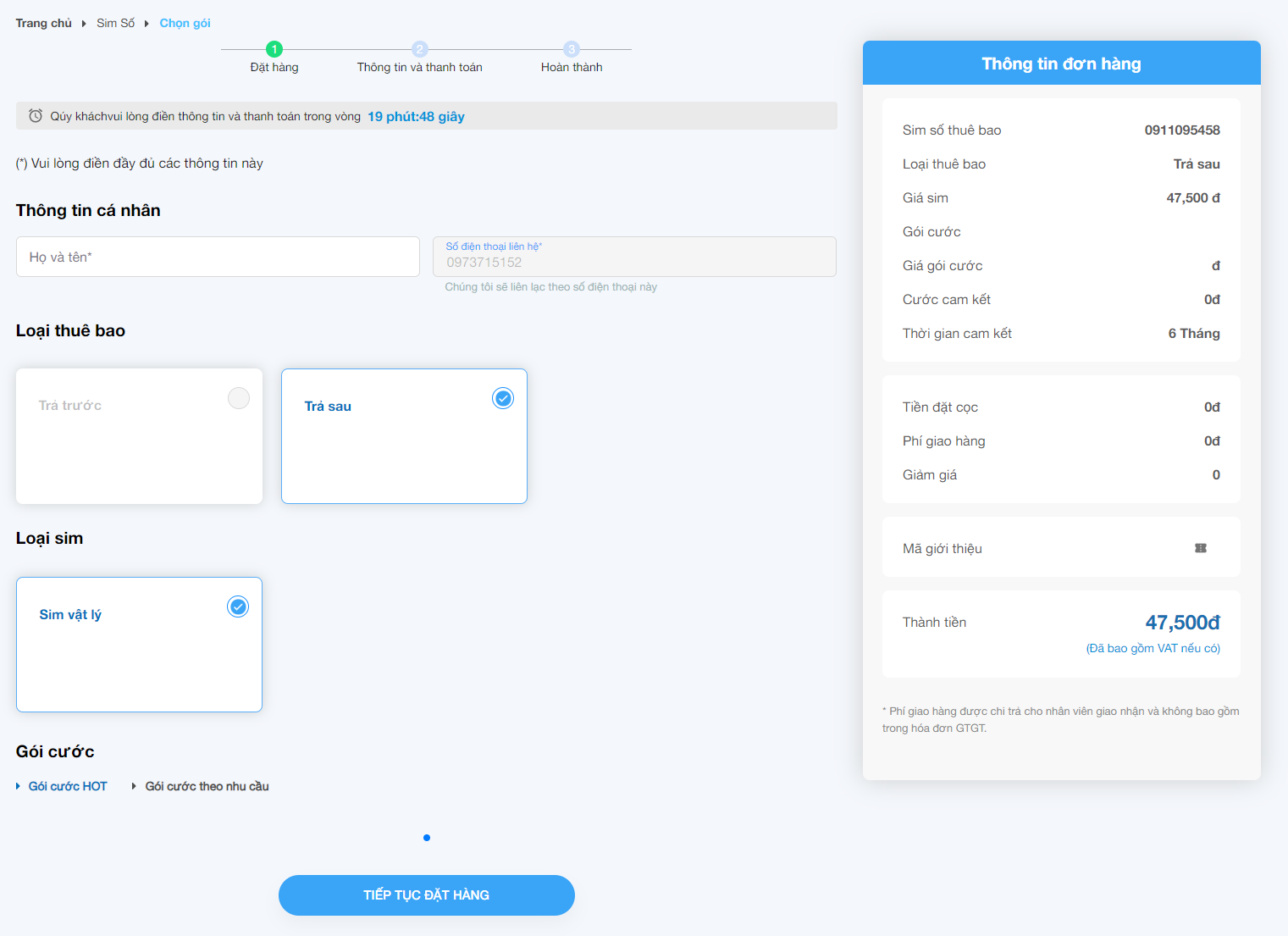Click the referral code ticket icon
Image resolution: width=1288 pixels, height=936 pixels.
[1201, 548]
